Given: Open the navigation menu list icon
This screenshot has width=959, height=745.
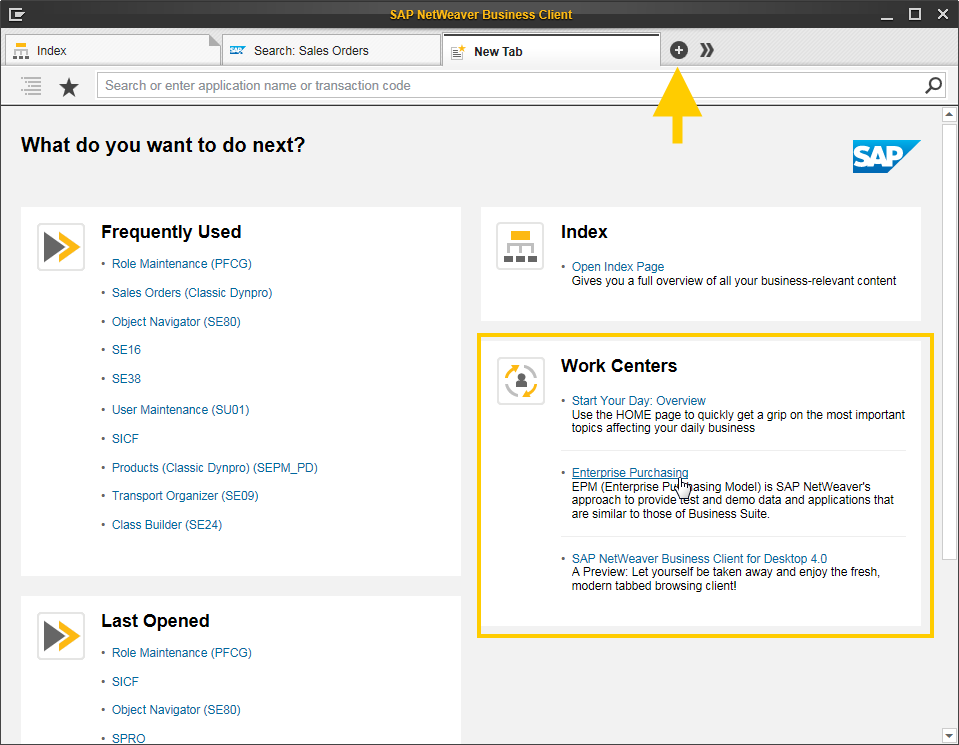Looking at the screenshot, I should tap(31, 86).
